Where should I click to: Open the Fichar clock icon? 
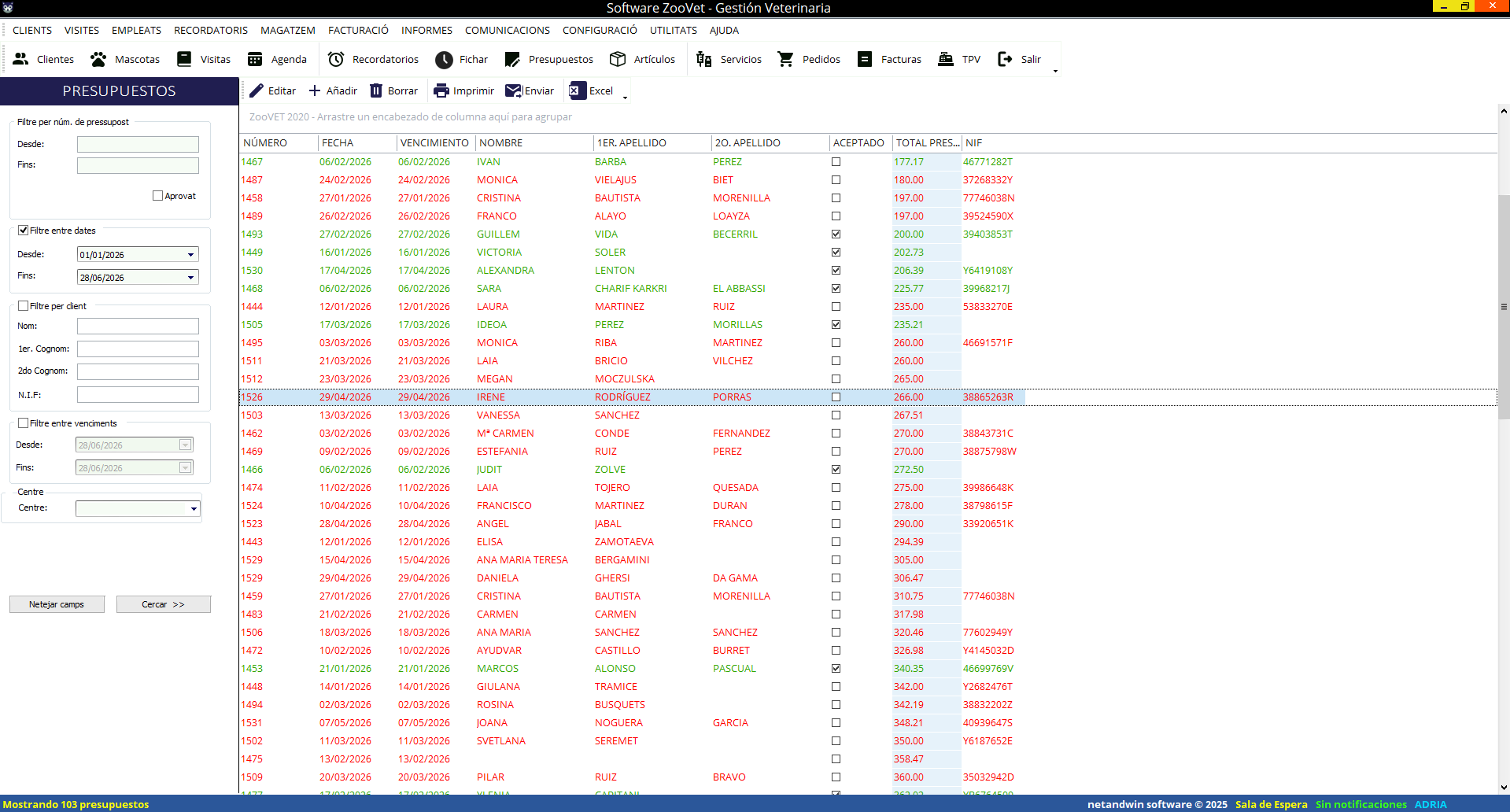click(x=444, y=59)
